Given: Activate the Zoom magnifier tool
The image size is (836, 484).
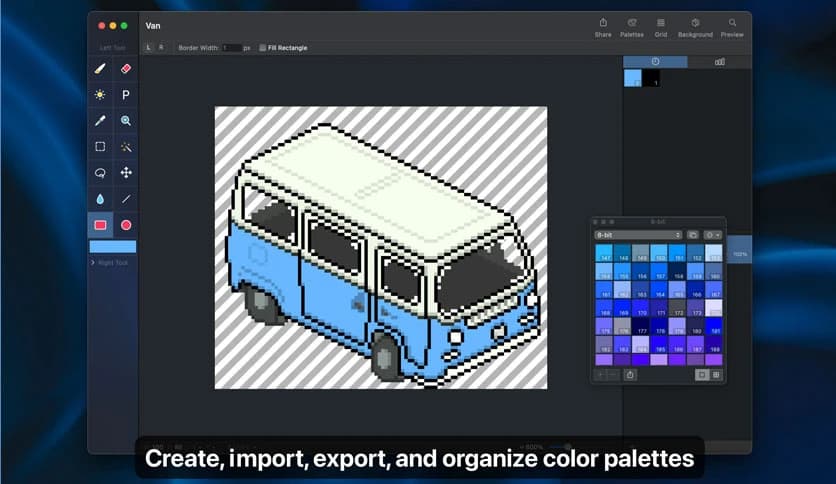Looking at the screenshot, I should (x=126, y=121).
